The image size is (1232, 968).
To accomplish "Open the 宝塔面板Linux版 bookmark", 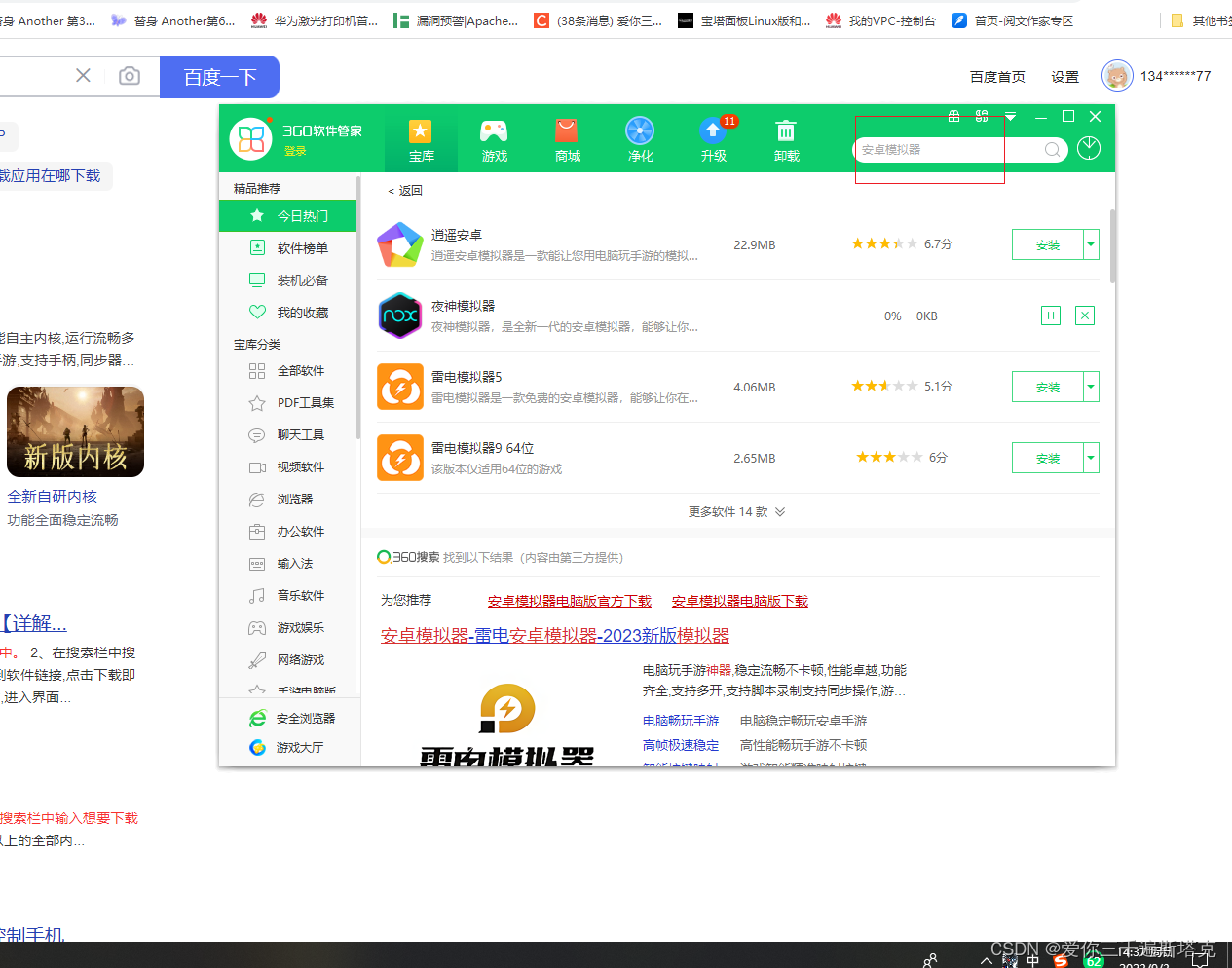I will (x=745, y=20).
